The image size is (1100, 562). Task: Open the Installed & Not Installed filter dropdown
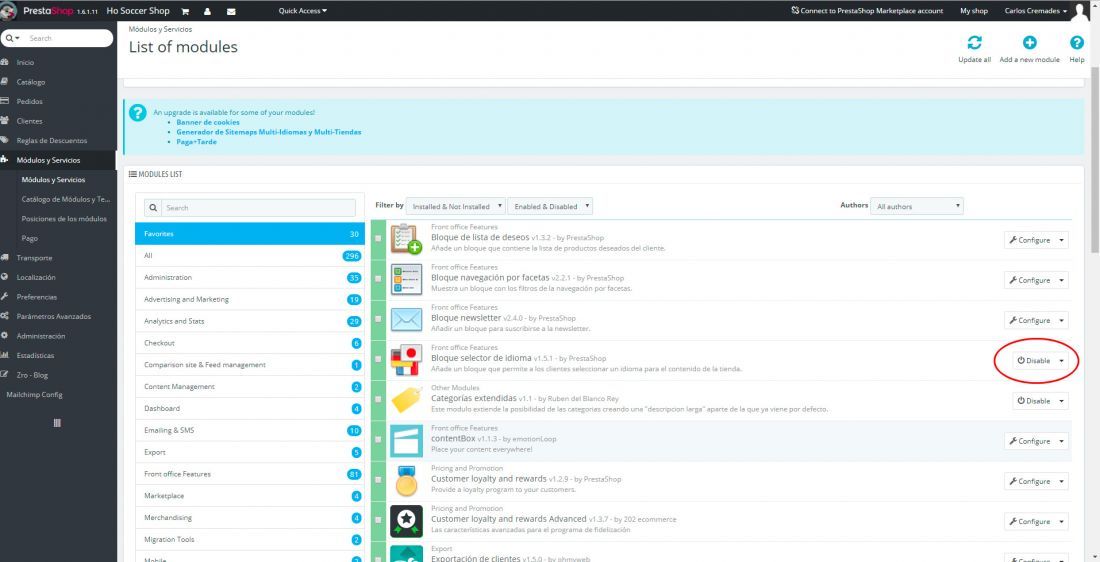coord(455,206)
